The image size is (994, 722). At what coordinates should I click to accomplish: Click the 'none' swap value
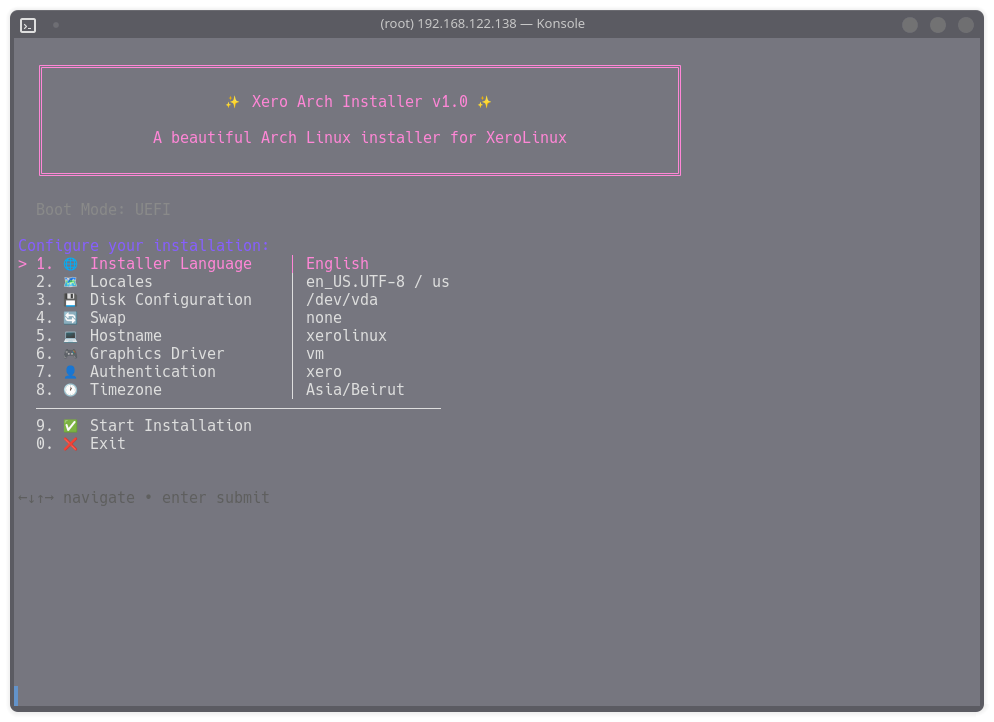[x=324, y=318]
